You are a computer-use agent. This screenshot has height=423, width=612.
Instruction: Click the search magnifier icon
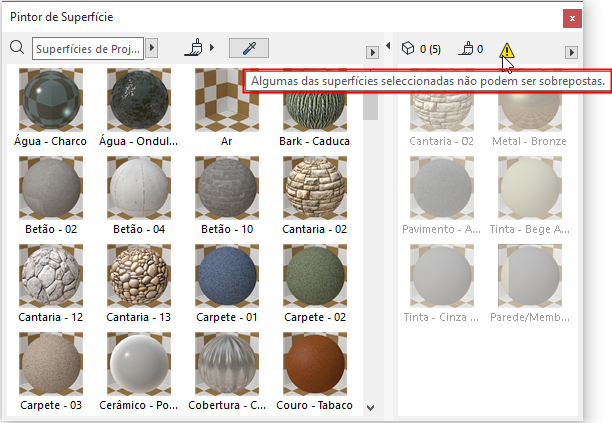tap(16, 47)
